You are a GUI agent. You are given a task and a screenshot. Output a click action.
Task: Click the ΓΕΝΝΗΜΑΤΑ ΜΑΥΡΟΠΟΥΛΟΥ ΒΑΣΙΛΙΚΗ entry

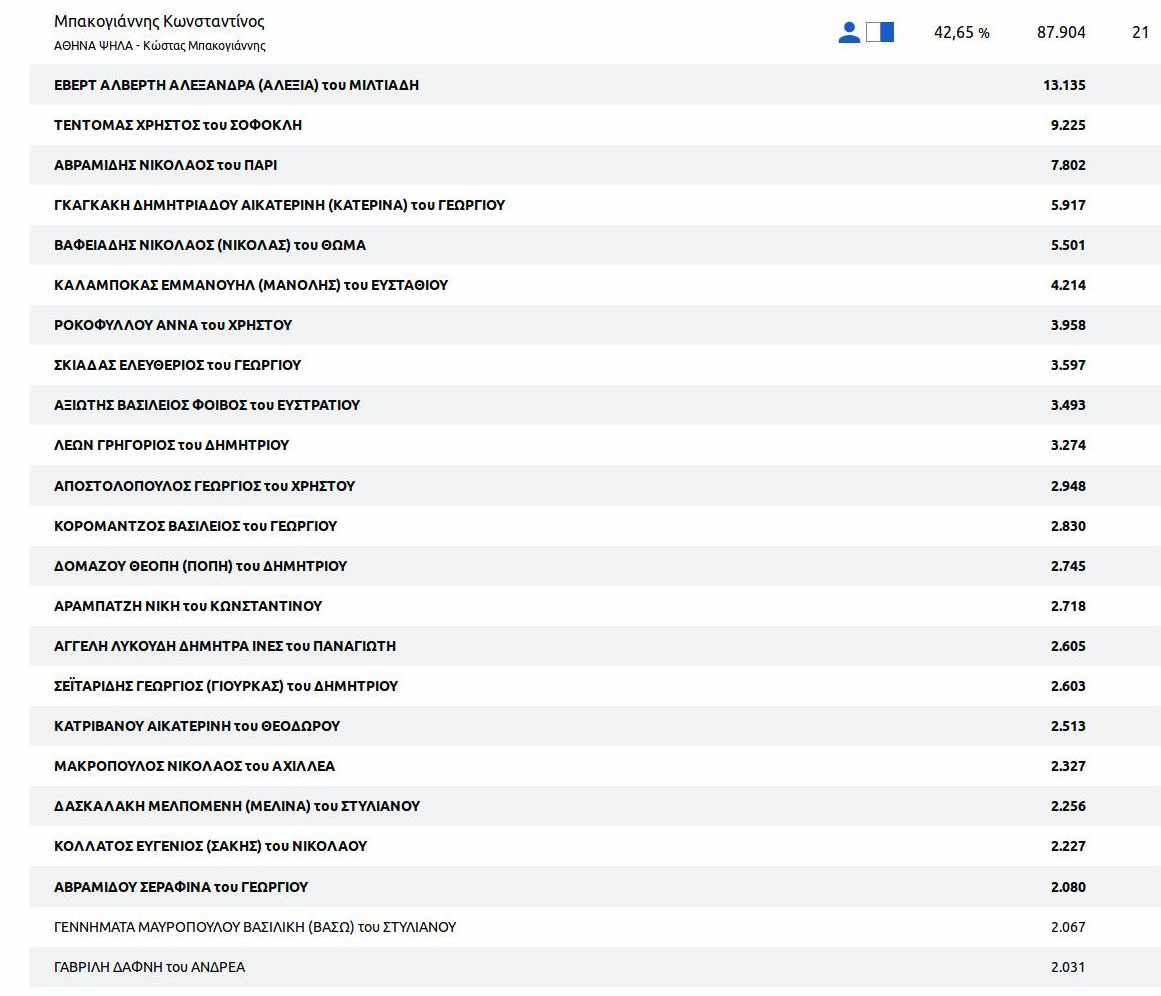(255, 927)
